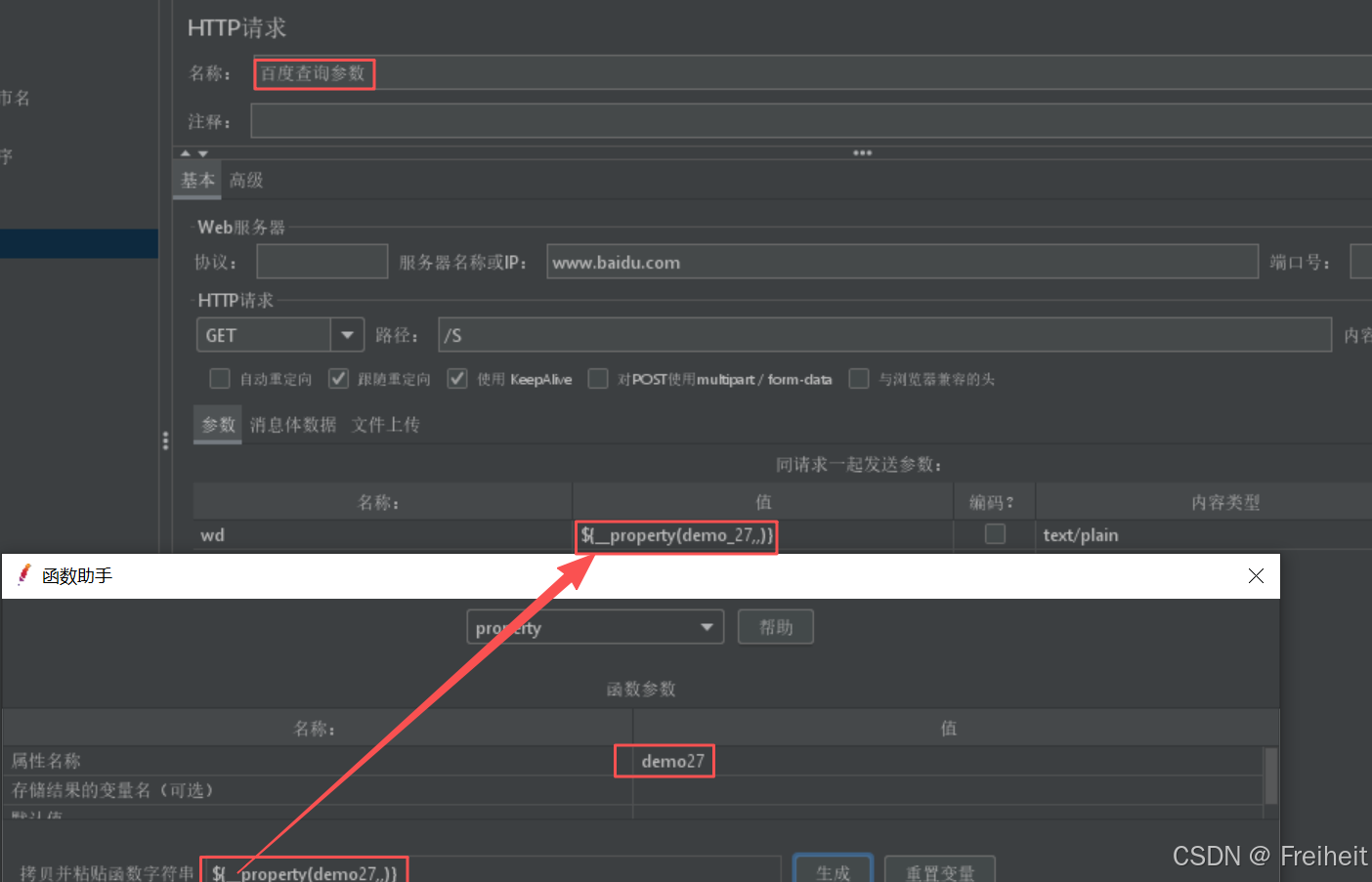
Task: Enable the 自动重定向 checkbox
Action: [220, 378]
